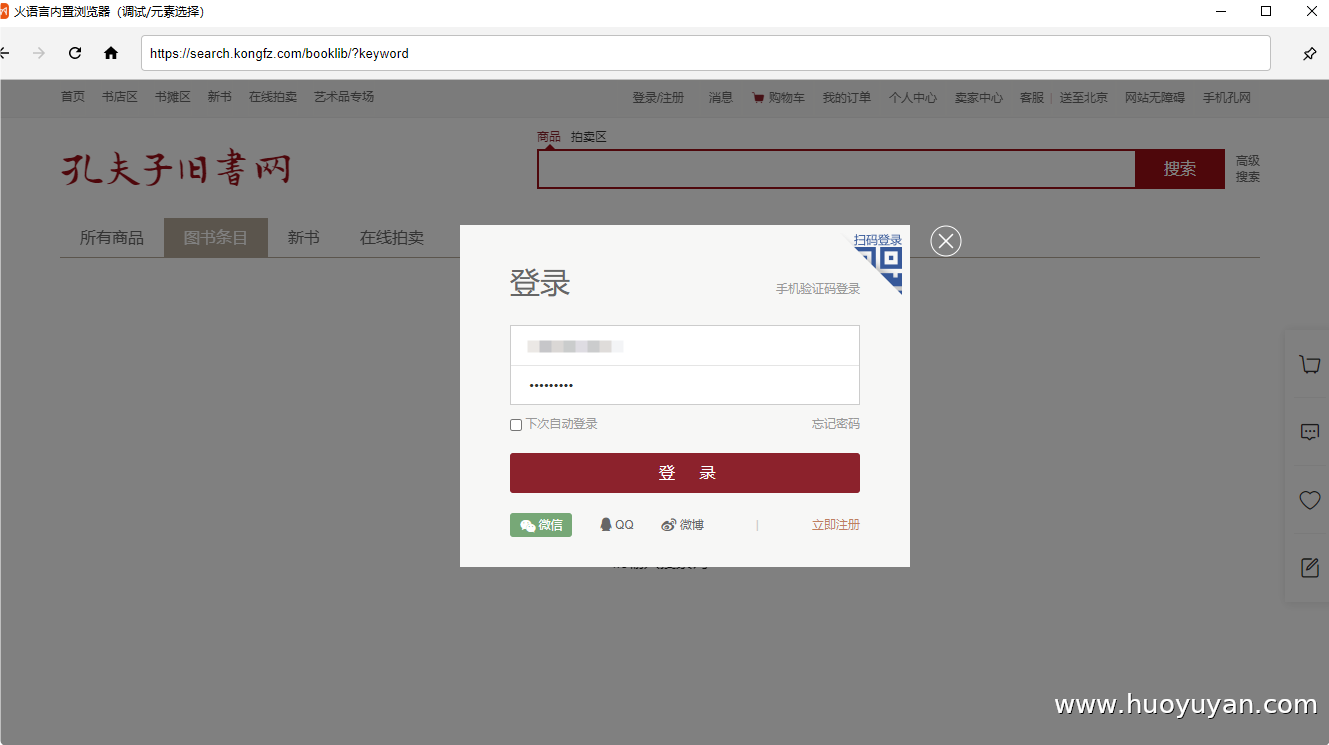Viewport: 1329px width, 745px height.
Task: Open 卖家中心 in the top bar
Action: point(979,98)
